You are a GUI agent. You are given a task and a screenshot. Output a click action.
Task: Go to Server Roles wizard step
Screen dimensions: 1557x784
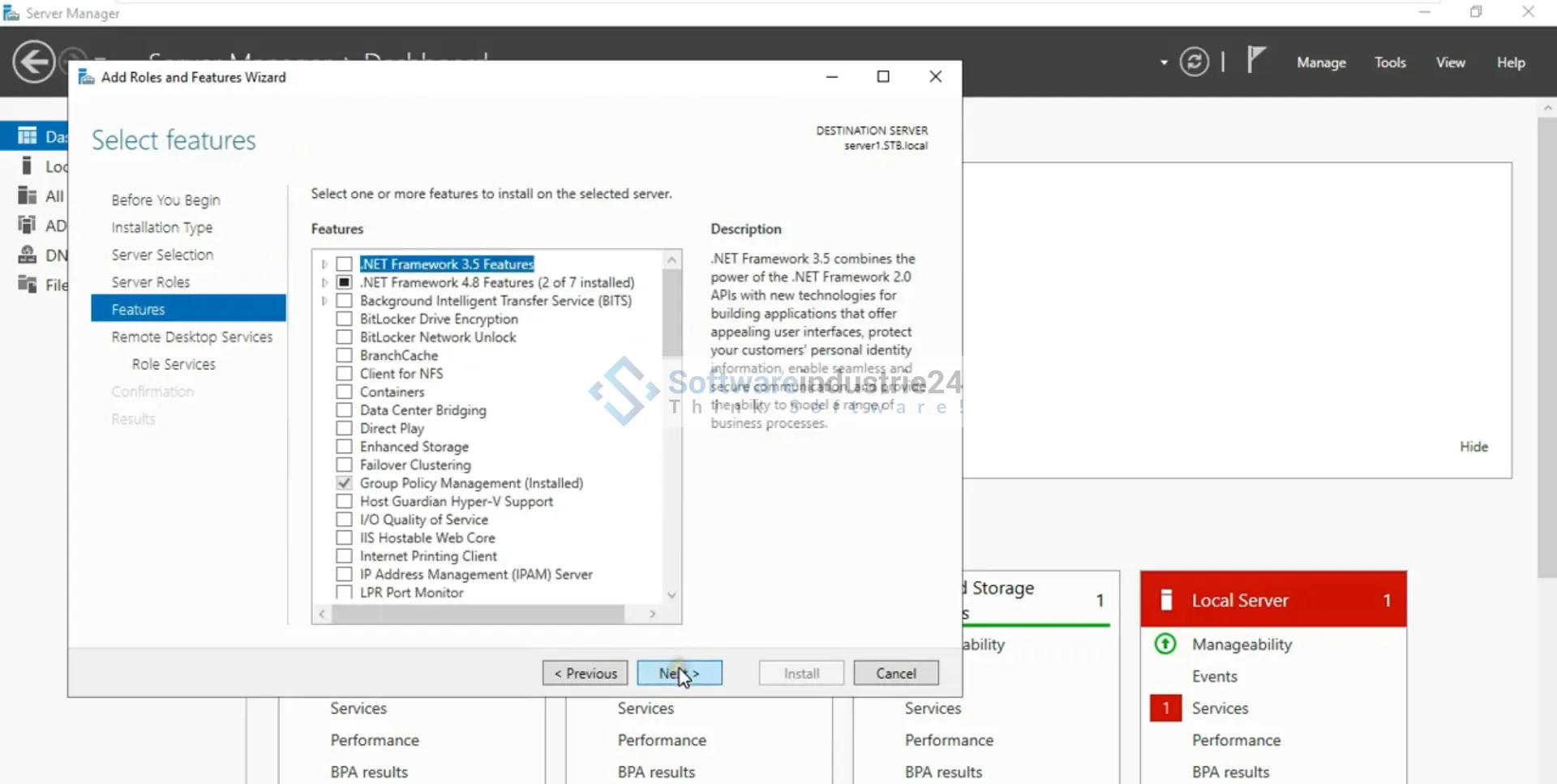151,282
